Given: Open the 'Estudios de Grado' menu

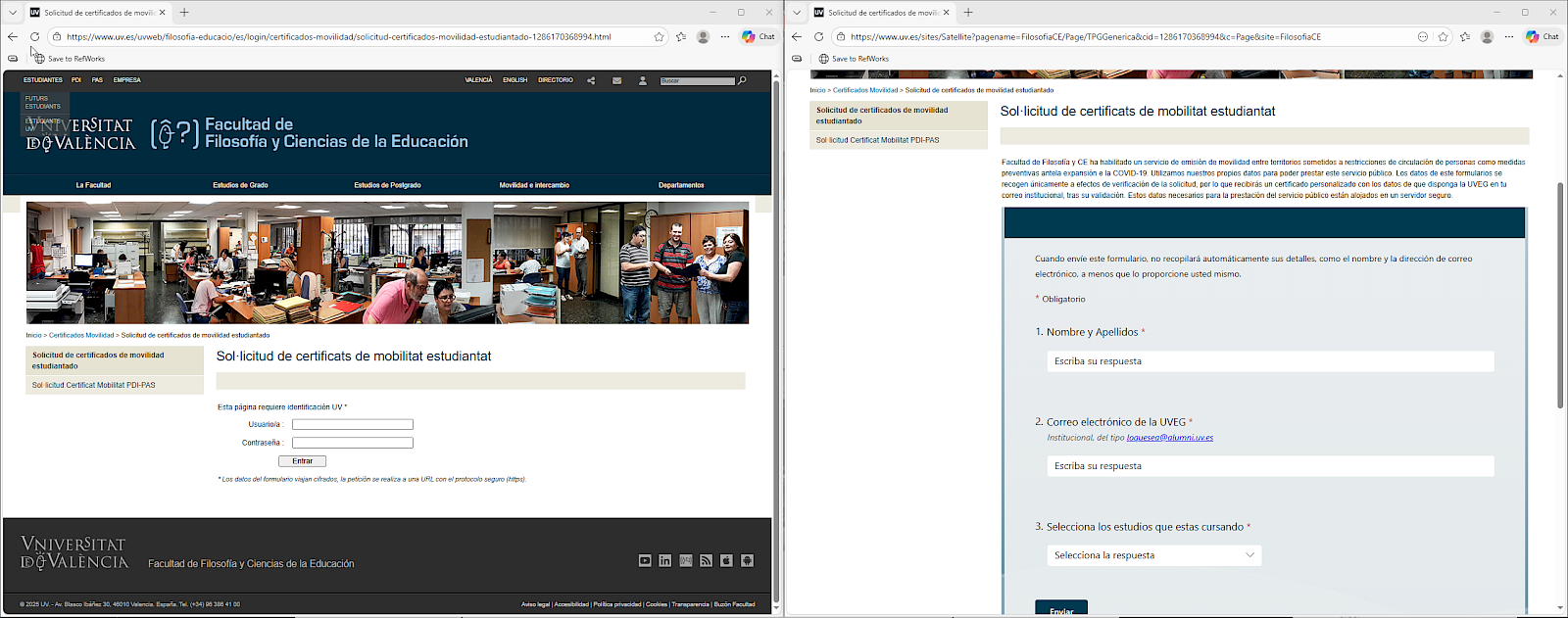Looking at the screenshot, I should pyautogui.click(x=240, y=185).
